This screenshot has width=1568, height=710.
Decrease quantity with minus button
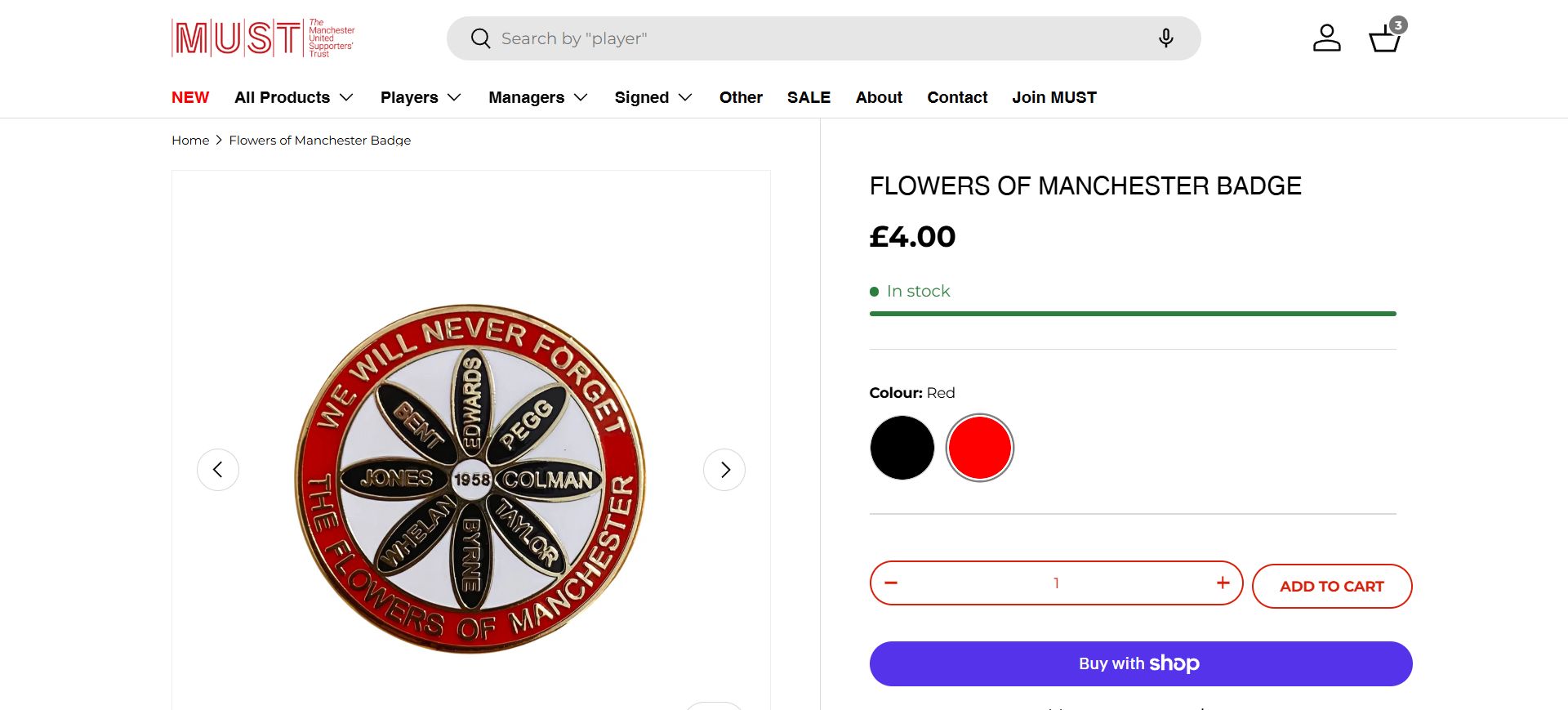pyautogui.click(x=891, y=583)
